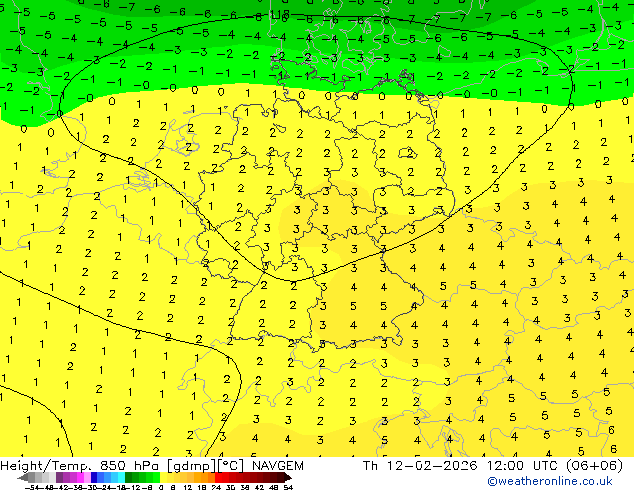This screenshot has width=634, height=490.
Task: Click the dark green swatch in legend
Action: (x=129, y=477)
